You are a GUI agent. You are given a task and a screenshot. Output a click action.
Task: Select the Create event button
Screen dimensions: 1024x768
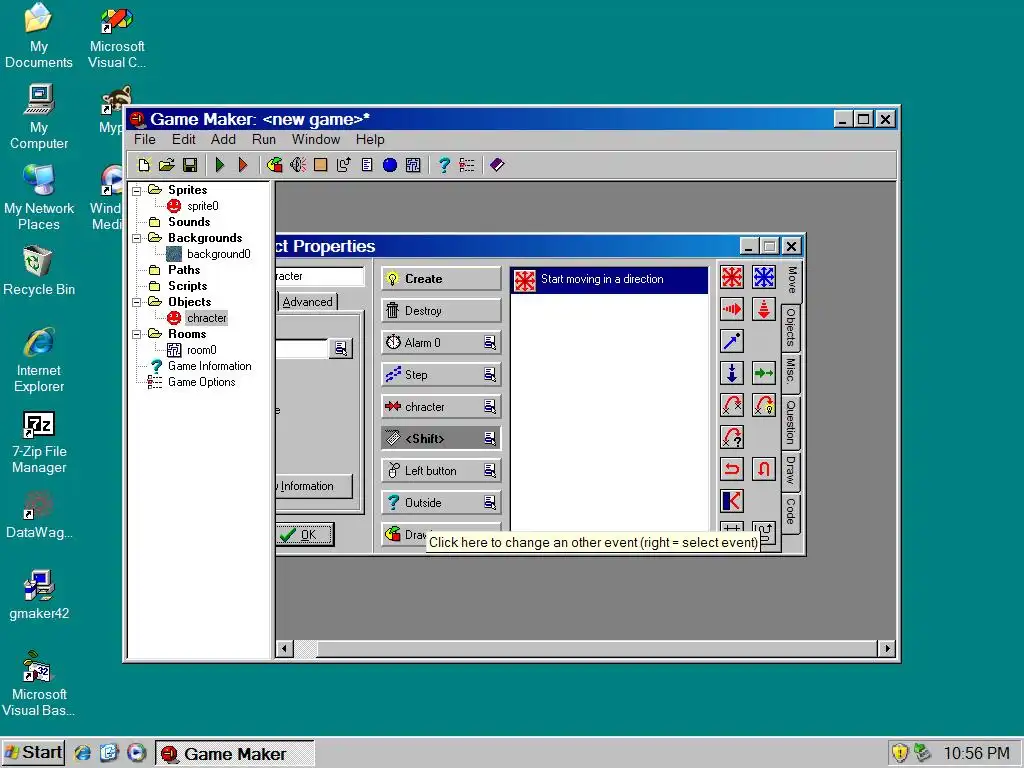click(x=441, y=279)
